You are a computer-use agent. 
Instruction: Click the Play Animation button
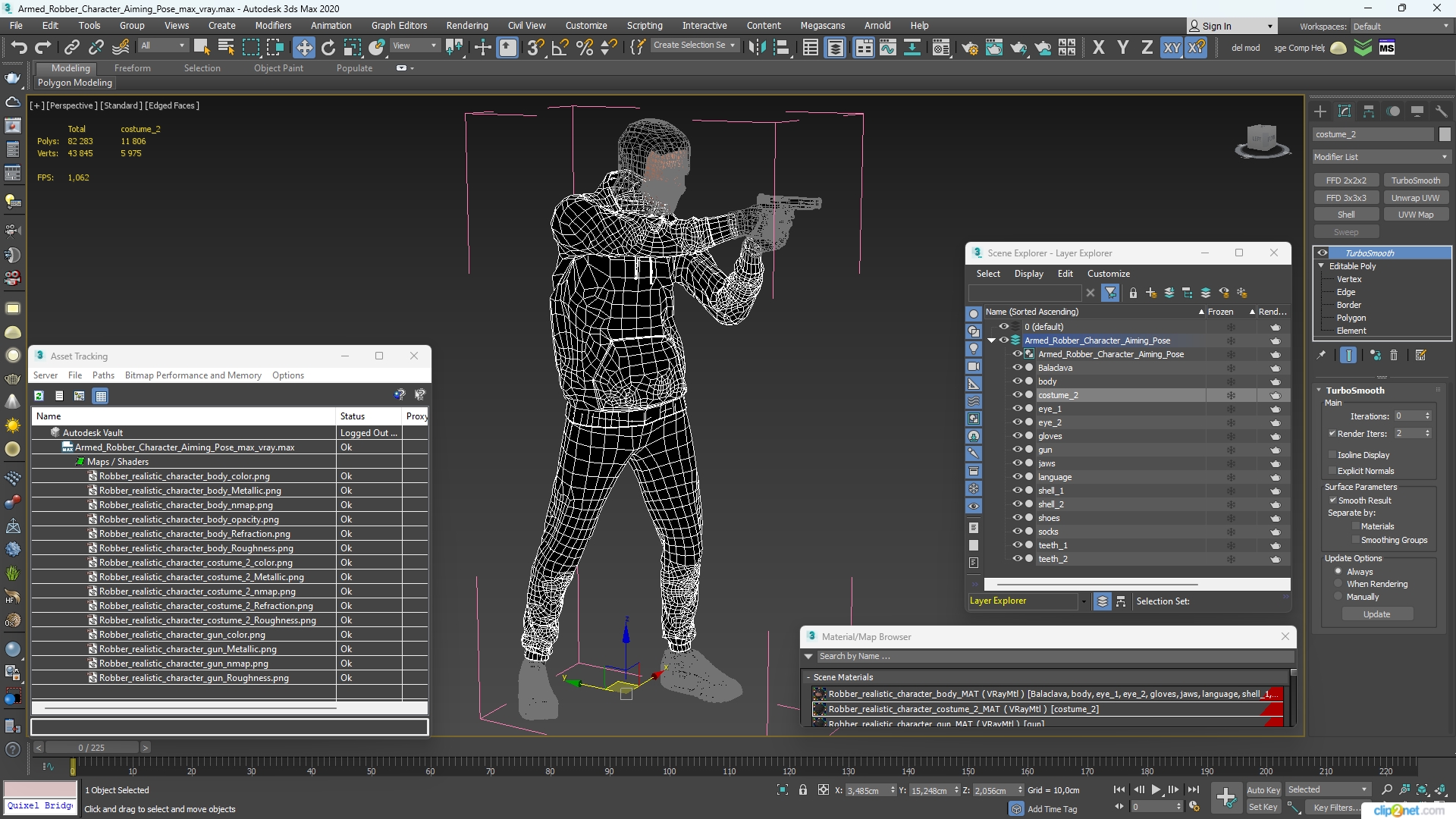click(x=1156, y=790)
